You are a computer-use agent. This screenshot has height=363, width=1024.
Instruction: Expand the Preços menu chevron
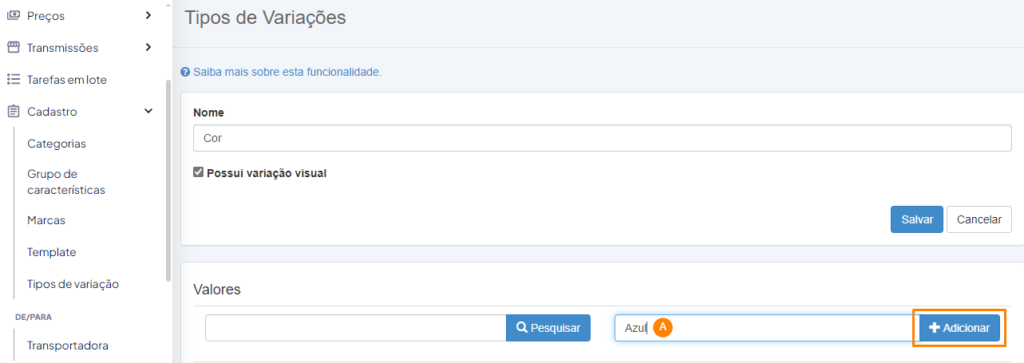tap(148, 14)
